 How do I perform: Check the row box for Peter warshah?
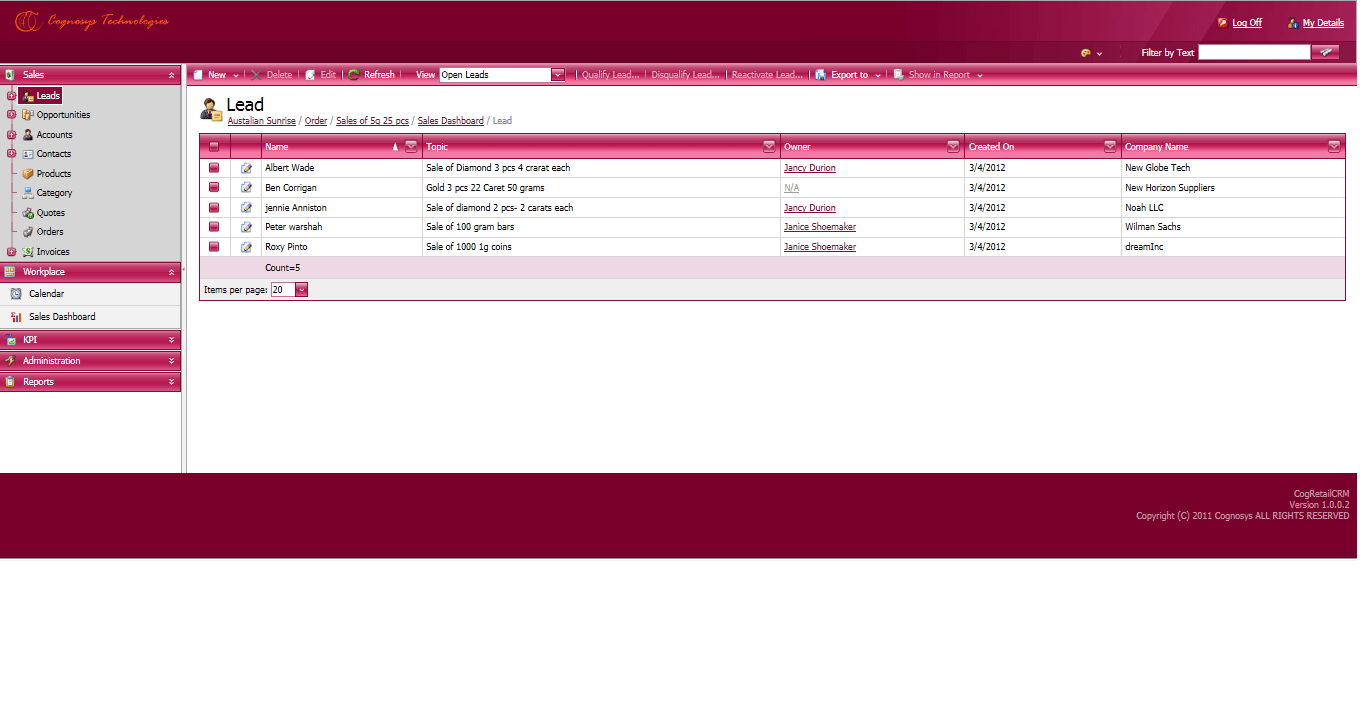[x=214, y=227]
